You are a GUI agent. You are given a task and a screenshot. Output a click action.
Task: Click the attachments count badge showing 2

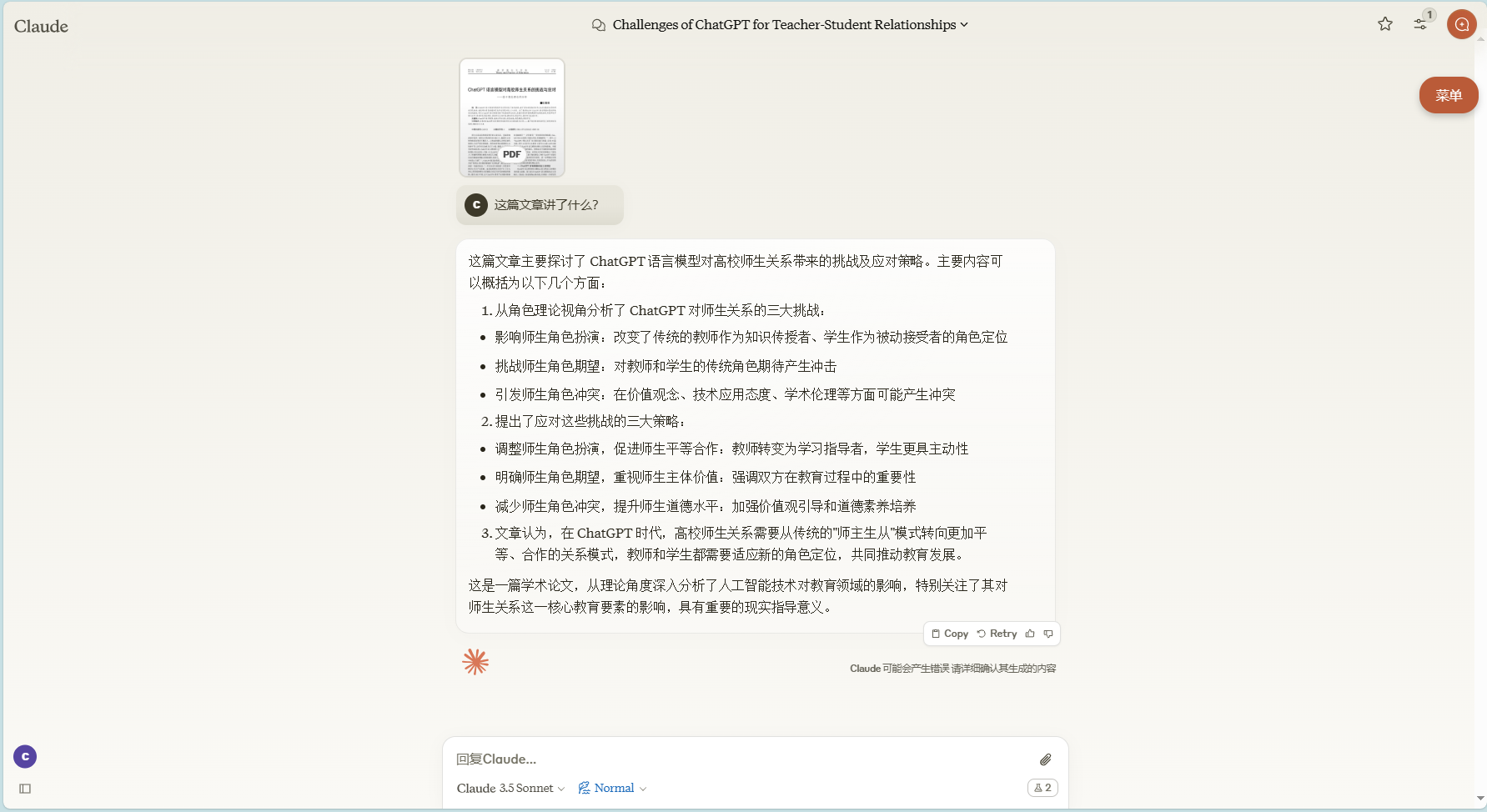click(1042, 788)
